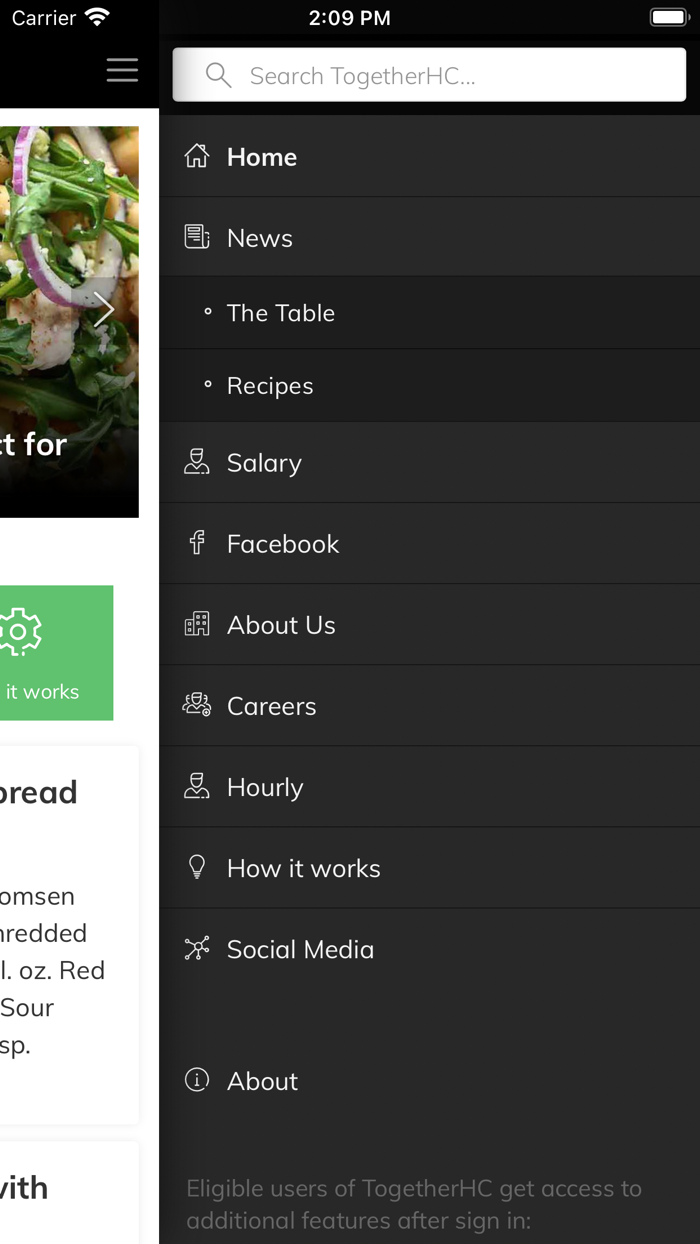Viewport: 700px width, 1244px height.
Task: Tap the Careers people icon
Action: click(x=197, y=705)
